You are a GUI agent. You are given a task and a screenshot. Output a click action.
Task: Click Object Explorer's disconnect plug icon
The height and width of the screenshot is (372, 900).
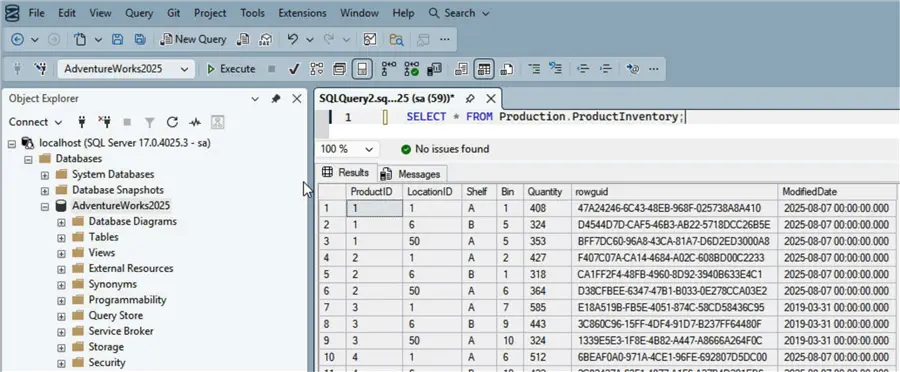pos(104,122)
